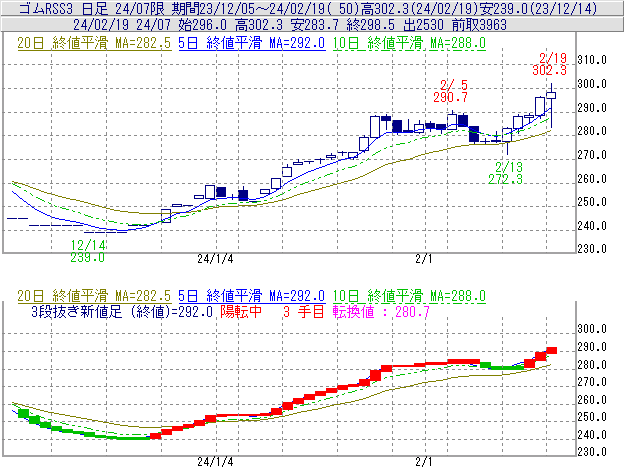Click the 2/19 302.3 high price label
Screen dimensions: 624x475
(x=550, y=64)
